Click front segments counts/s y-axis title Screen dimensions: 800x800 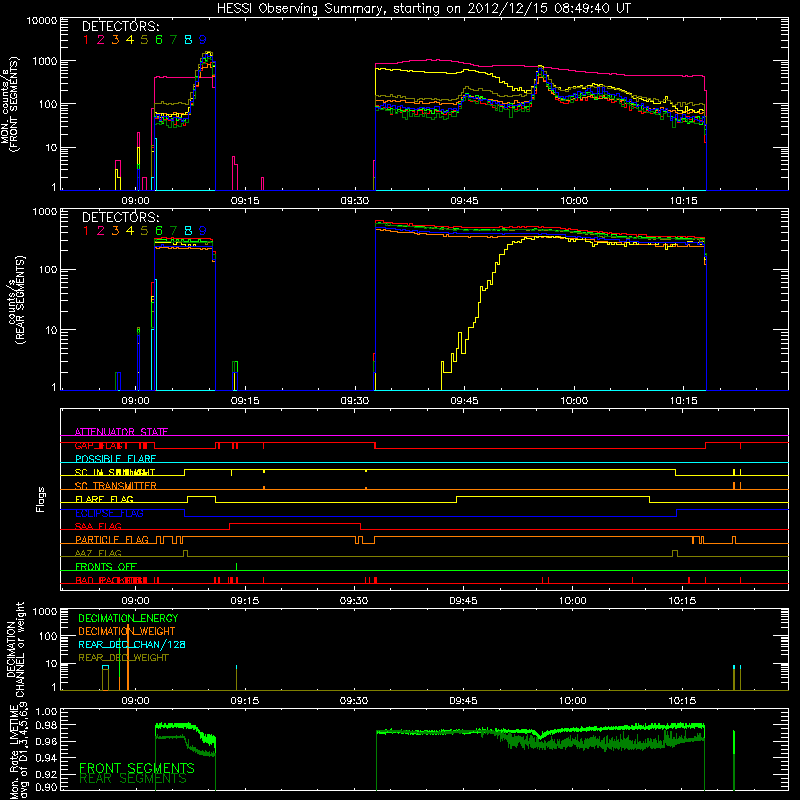point(9,105)
